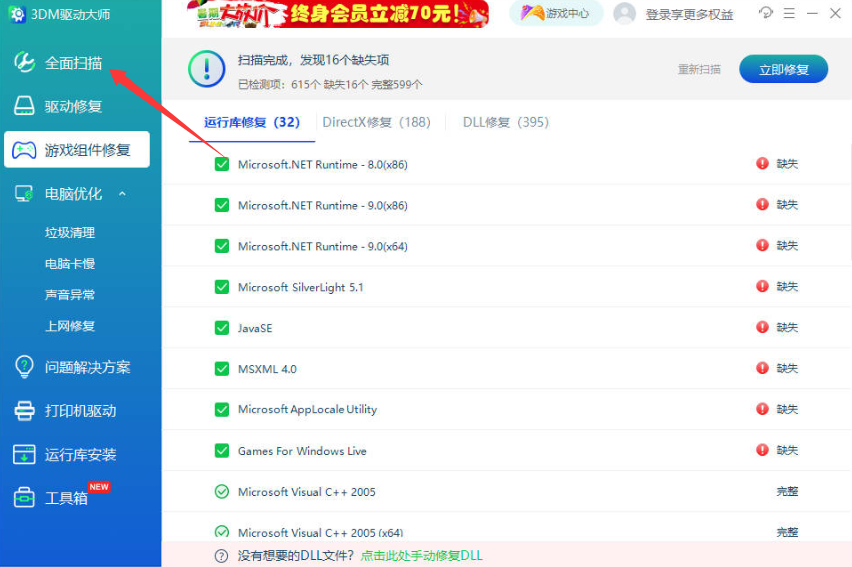Click the printer driver icon
The width and height of the screenshot is (852, 567).
click(x=24, y=411)
